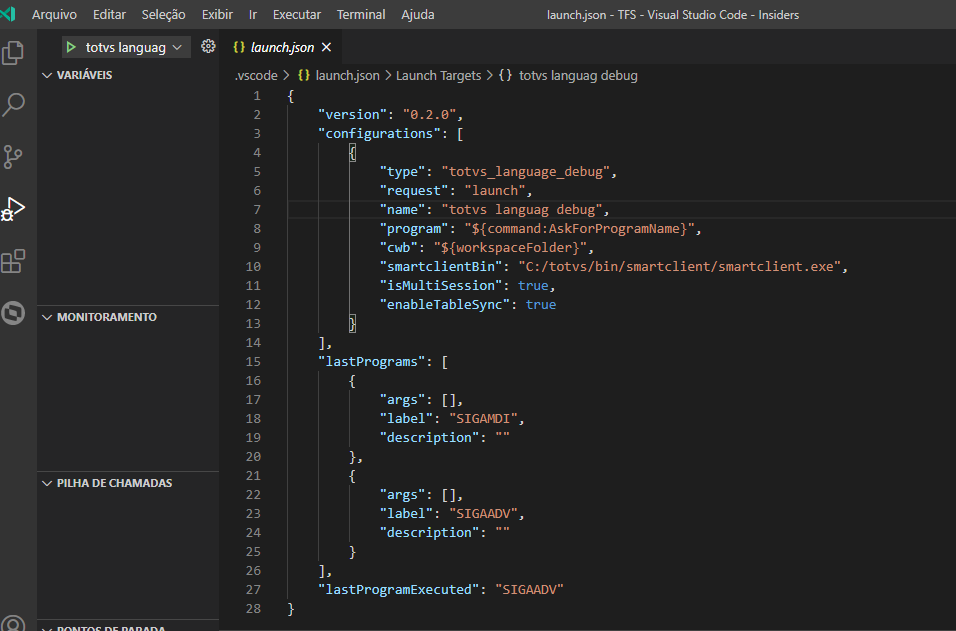This screenshot has width=956, height=631.
Task: Open the Ajuda menu
Action: click(x=418, y=15)
